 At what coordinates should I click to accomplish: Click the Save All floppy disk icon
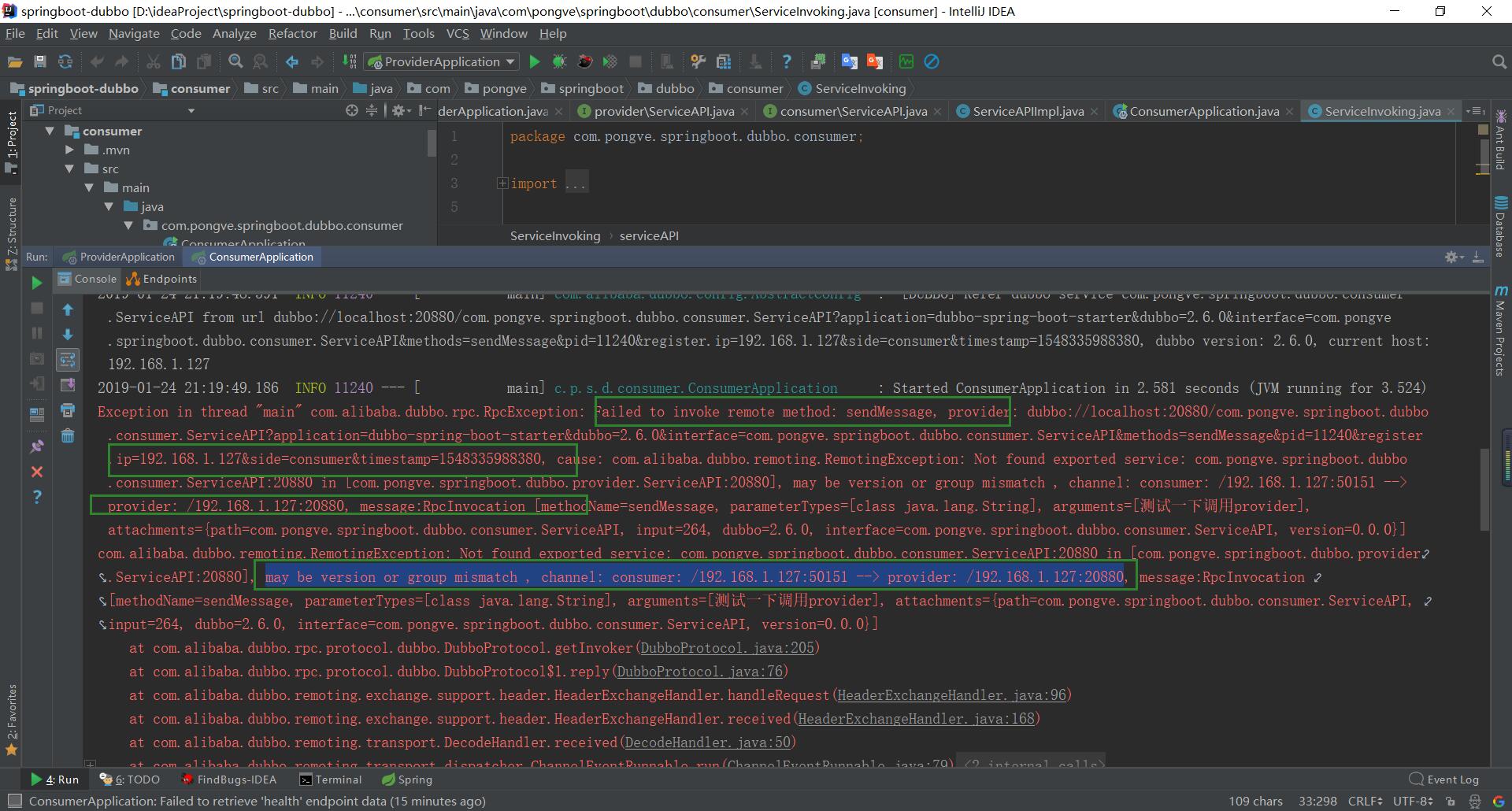click(x=40, y=61)
